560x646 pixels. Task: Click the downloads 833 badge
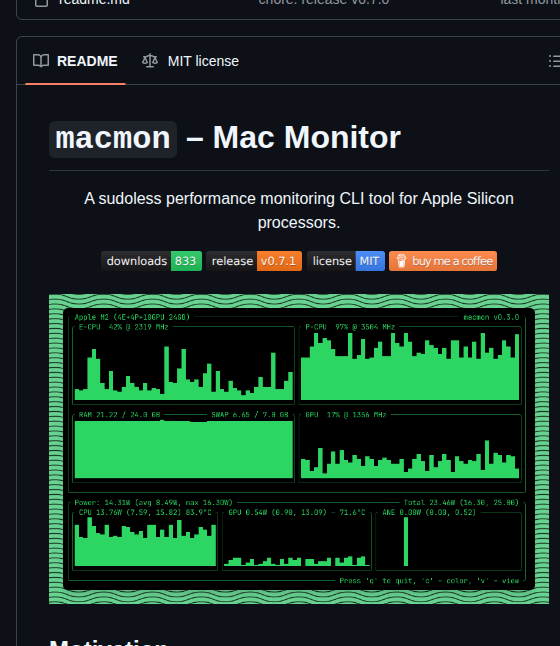tap(151, 261)
